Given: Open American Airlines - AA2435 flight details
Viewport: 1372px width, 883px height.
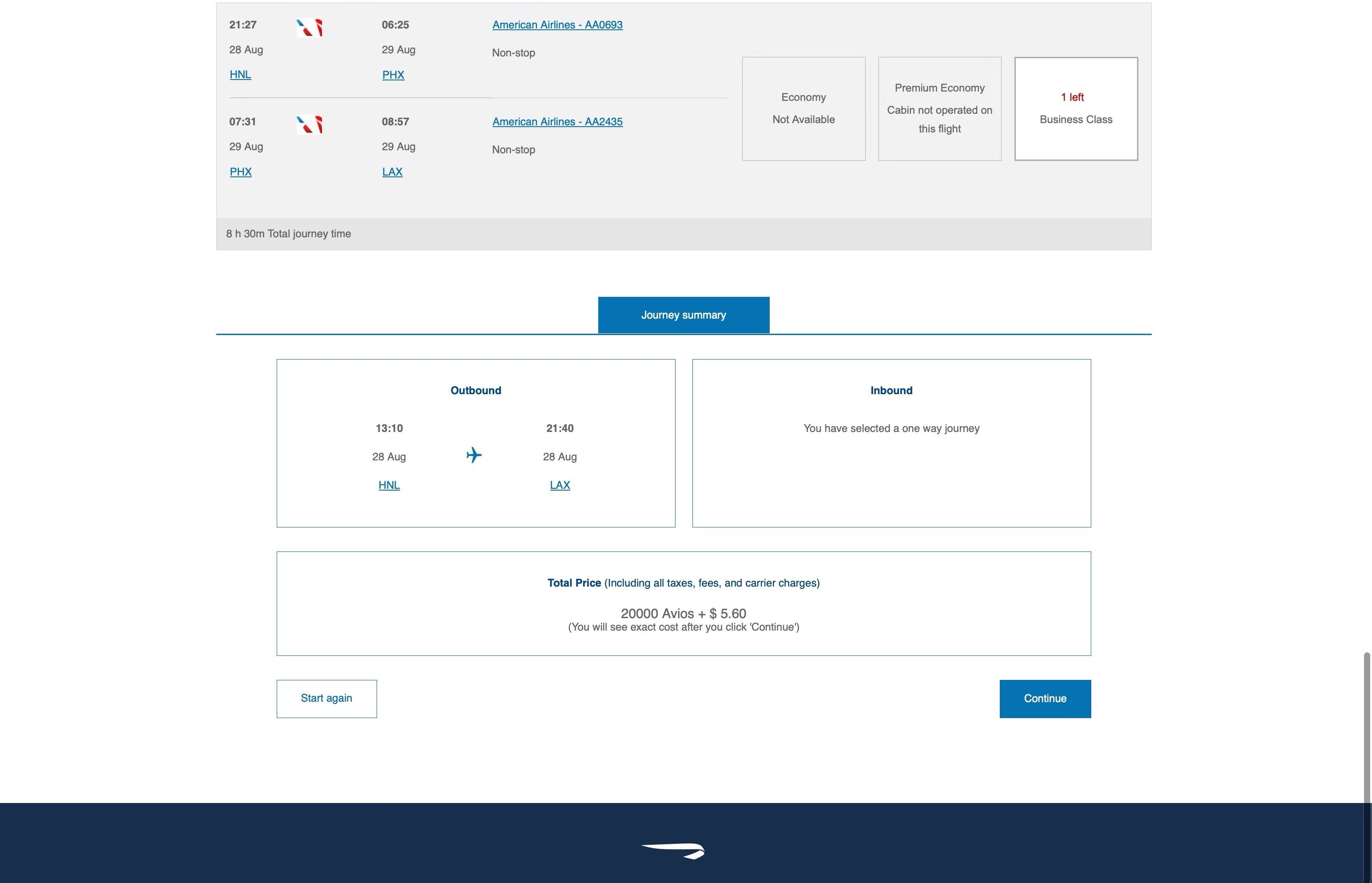Looking at the screenshot, I should pyautogui.click(x=557, y=122).
